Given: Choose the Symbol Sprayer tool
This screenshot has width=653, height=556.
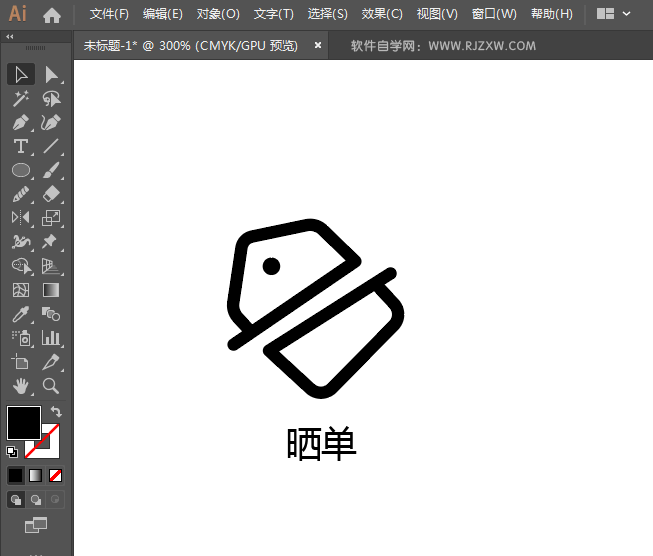Looking at the screenshot, I should [21, 338].
